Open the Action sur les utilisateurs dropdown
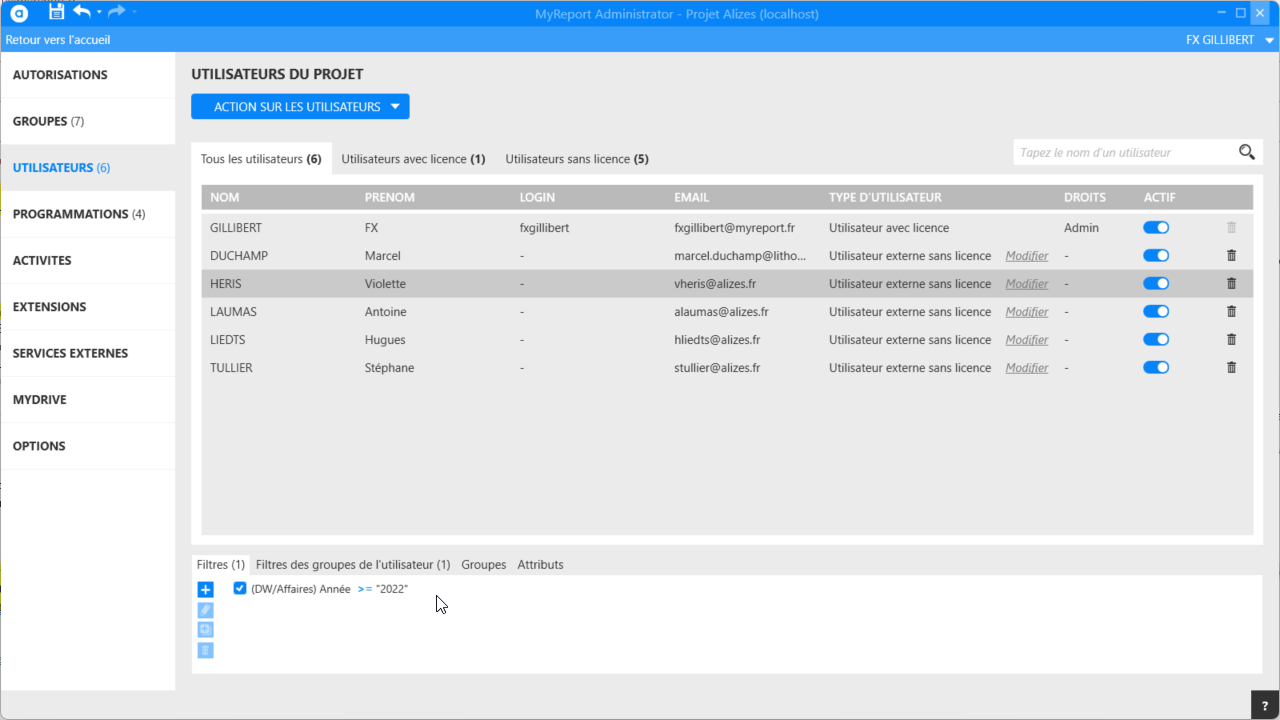Image resolution: width=1280 pixels, height=720 pixels. (300, 107)
